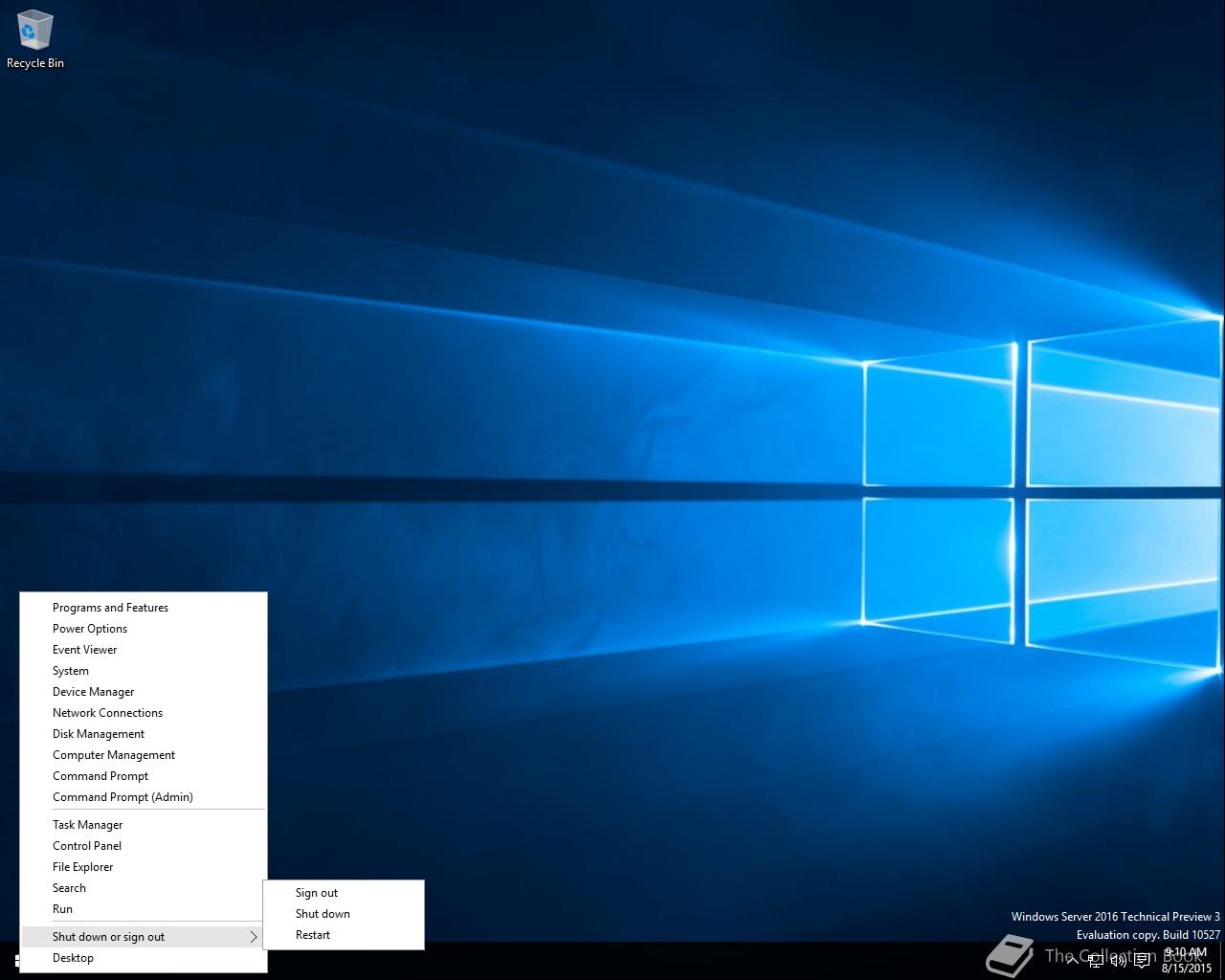
Task: Select the plain Command Prompt entry (not Admin)
Action: coord(143,776)
